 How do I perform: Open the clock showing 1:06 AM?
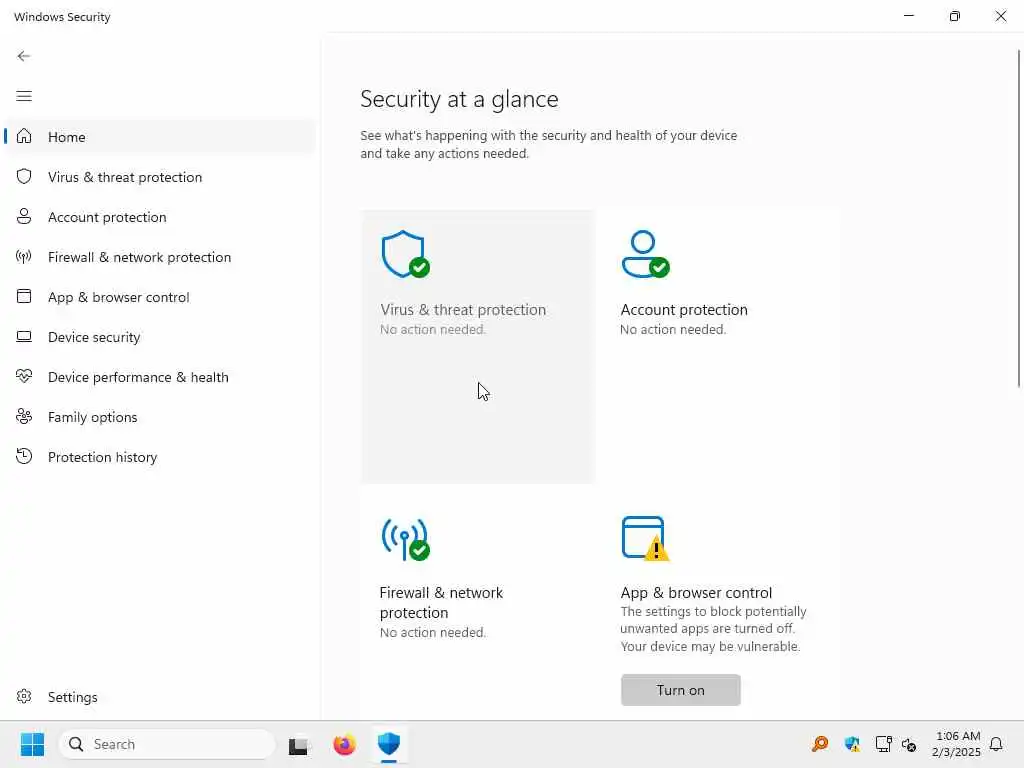956,744
